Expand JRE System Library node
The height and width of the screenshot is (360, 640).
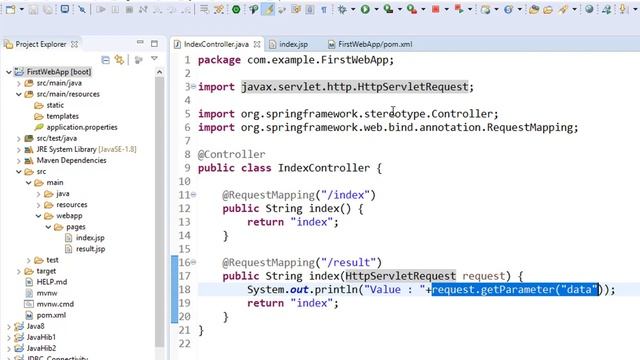pyautogui.click(x=18, y=150)
